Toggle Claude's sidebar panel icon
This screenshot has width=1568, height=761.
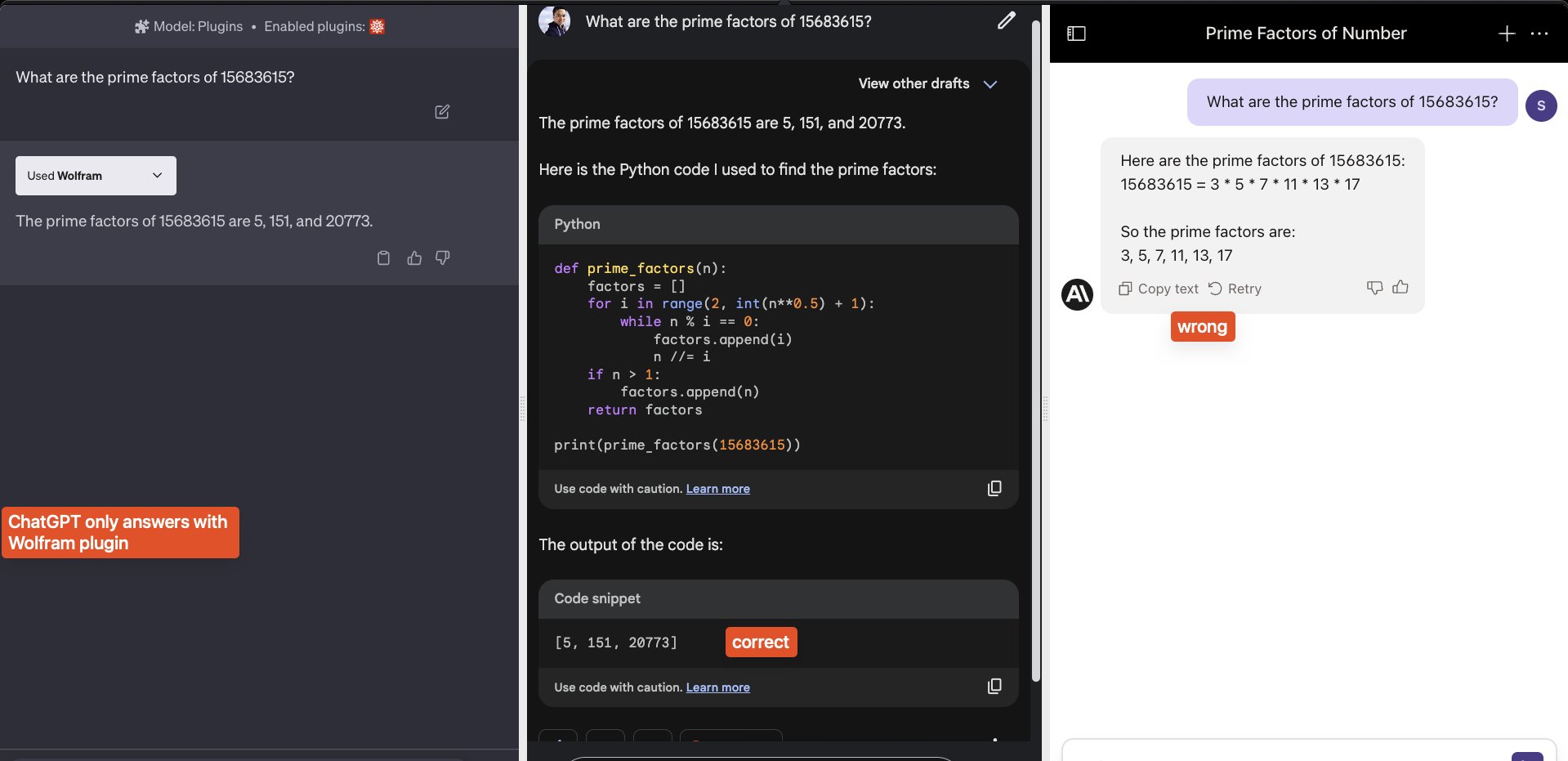pyautogui.click(x=1077, y=34)
